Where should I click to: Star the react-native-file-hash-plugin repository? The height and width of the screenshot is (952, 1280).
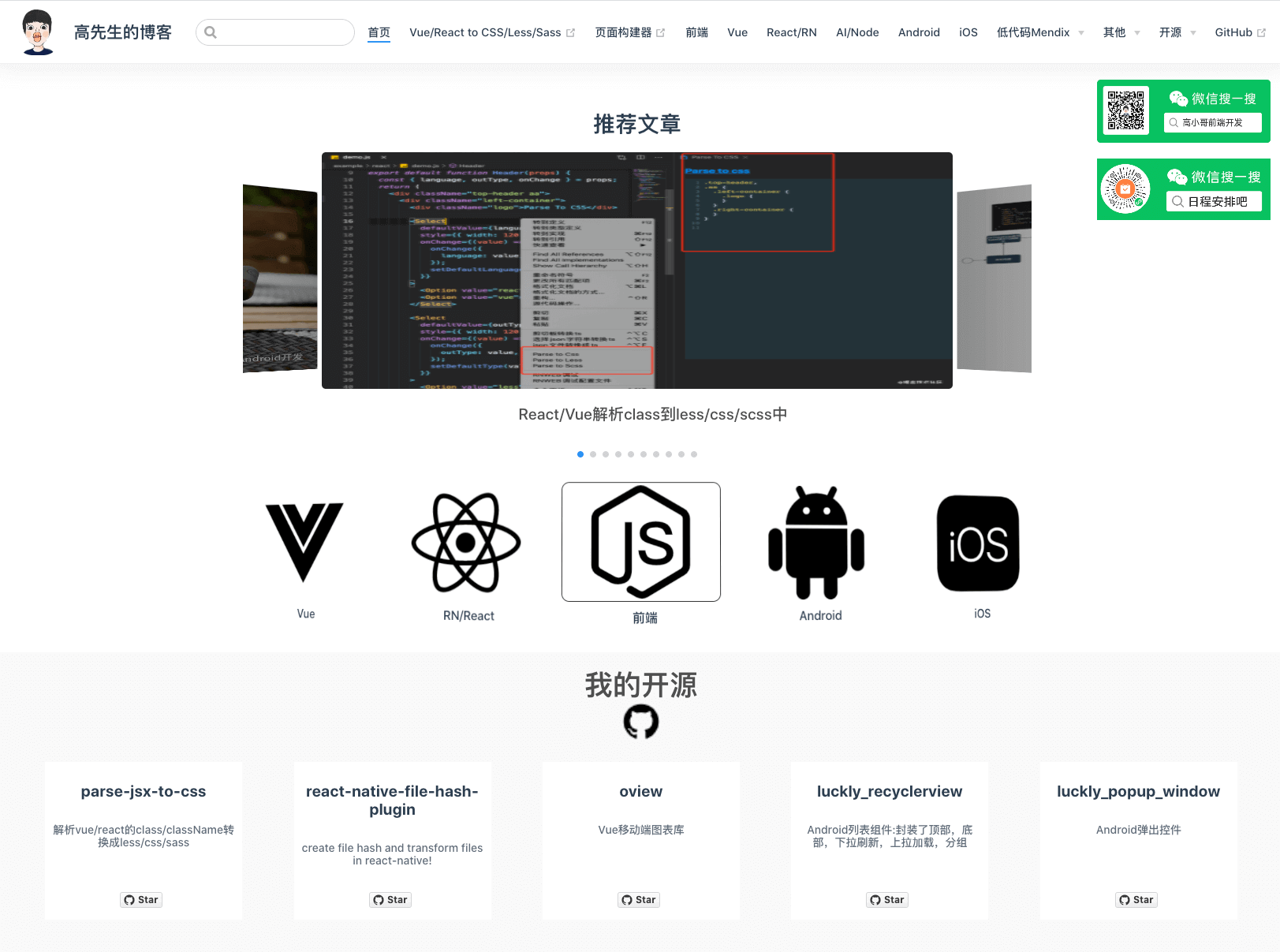click(x=390, y=900)
